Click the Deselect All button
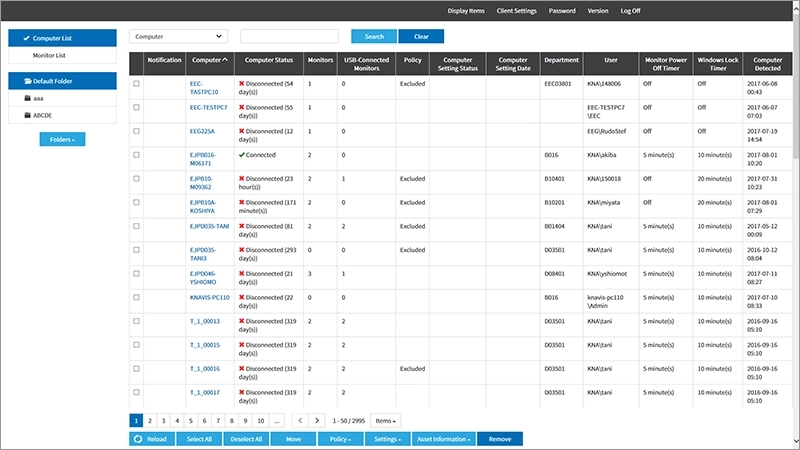This screenshot has height=450, width=800. [x=246, y=439]
